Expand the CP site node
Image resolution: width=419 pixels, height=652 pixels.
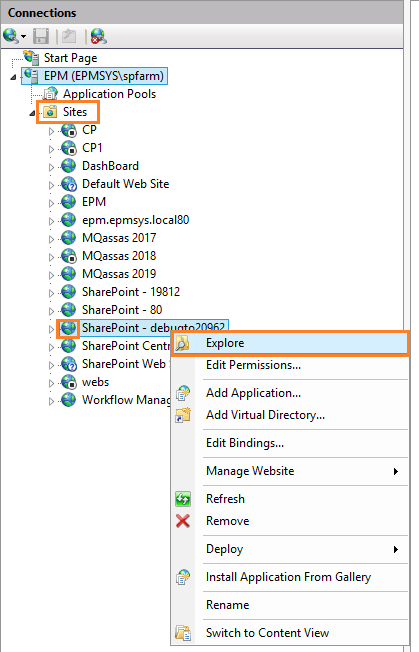point(52,131)
